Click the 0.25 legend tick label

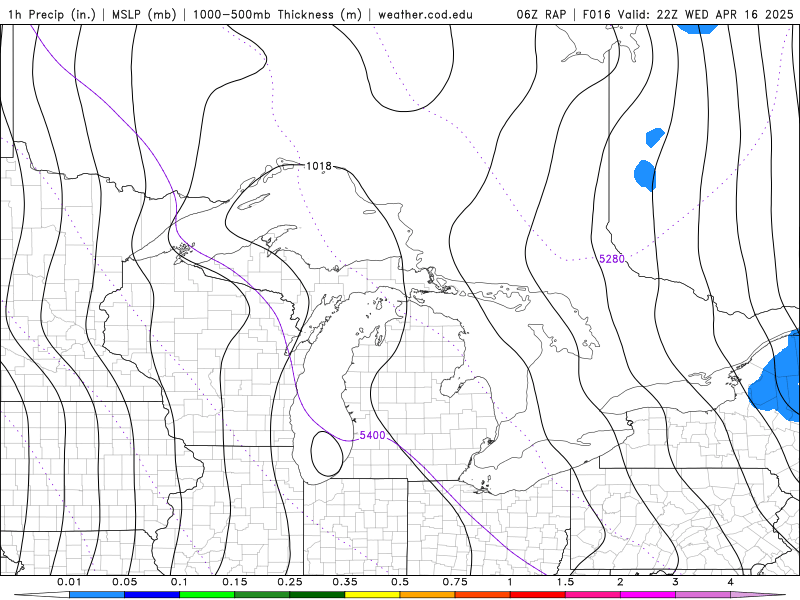pyautogui.click(x=290, y=582)
